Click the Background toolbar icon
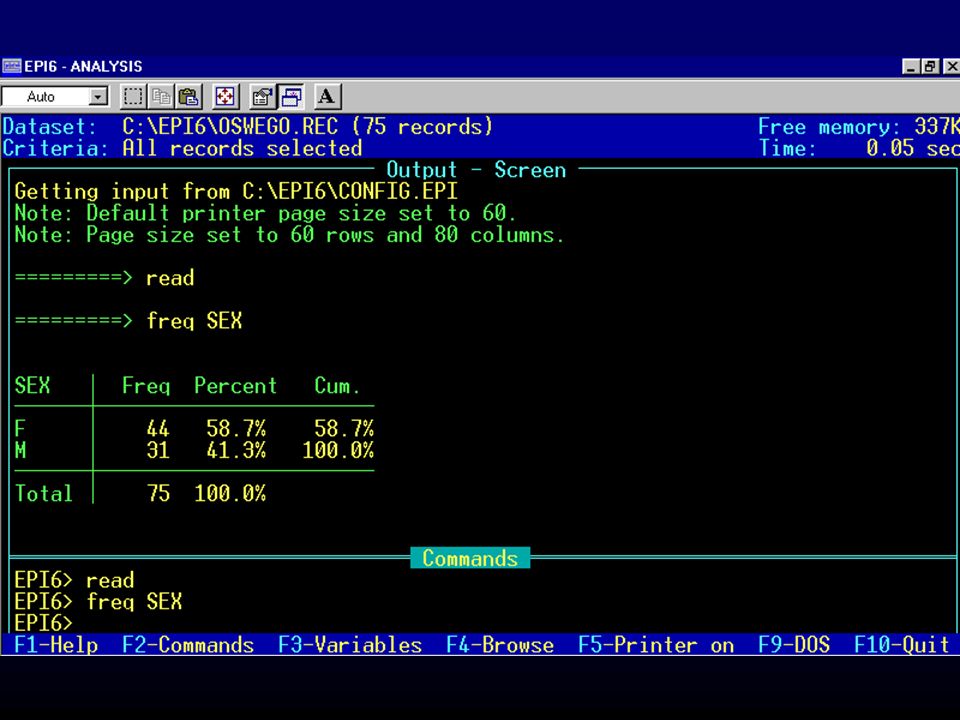The height and width of the screenshot is (720, 960). pyautogui.click(x=291, y=97)
